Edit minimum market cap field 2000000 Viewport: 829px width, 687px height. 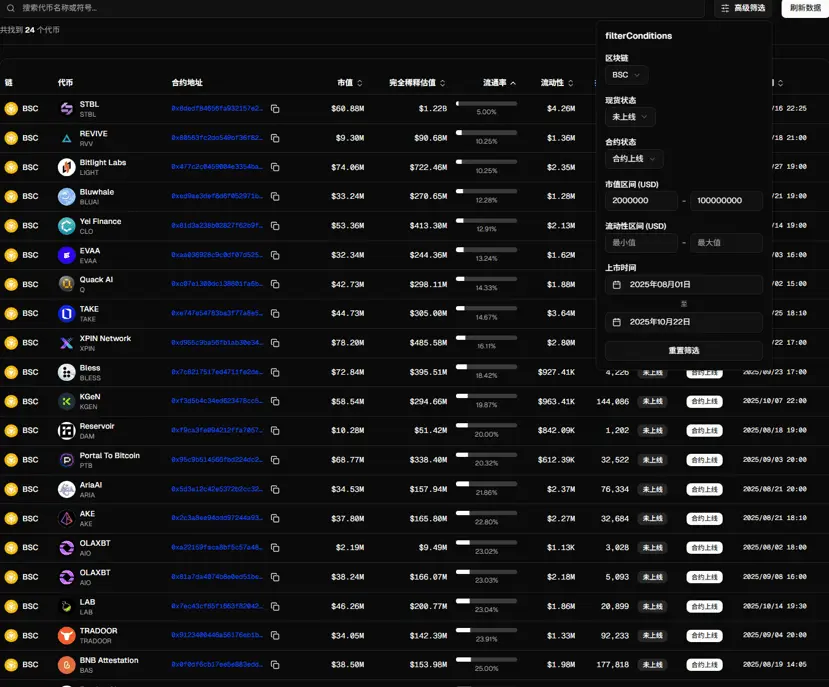pyautogui.click(x=641, y=200)
